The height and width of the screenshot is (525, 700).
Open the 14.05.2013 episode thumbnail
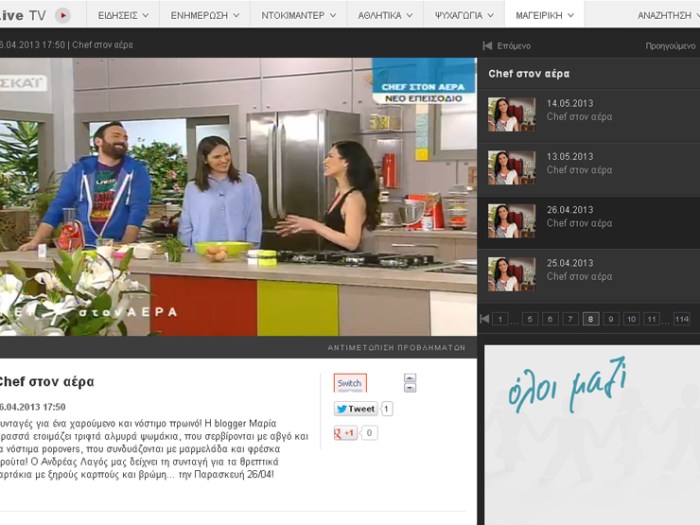point(511,114)
